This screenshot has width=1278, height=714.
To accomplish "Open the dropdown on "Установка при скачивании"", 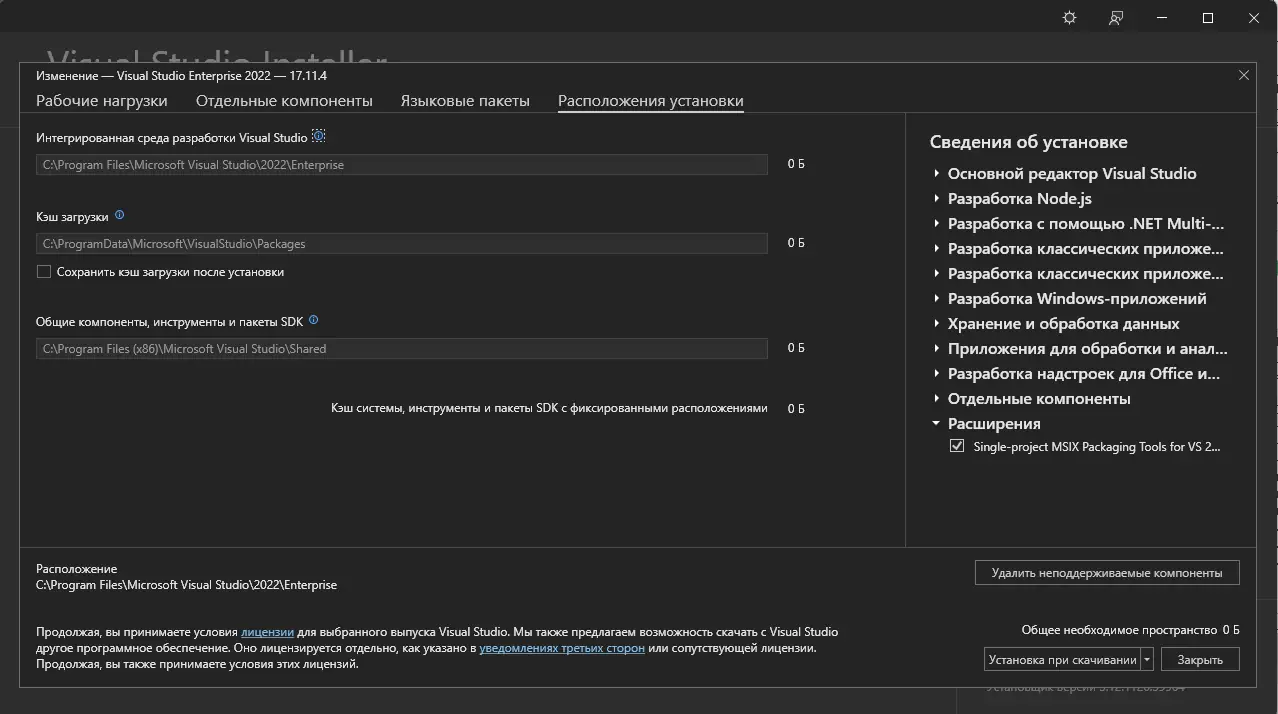I will [x=1146, y=658].
